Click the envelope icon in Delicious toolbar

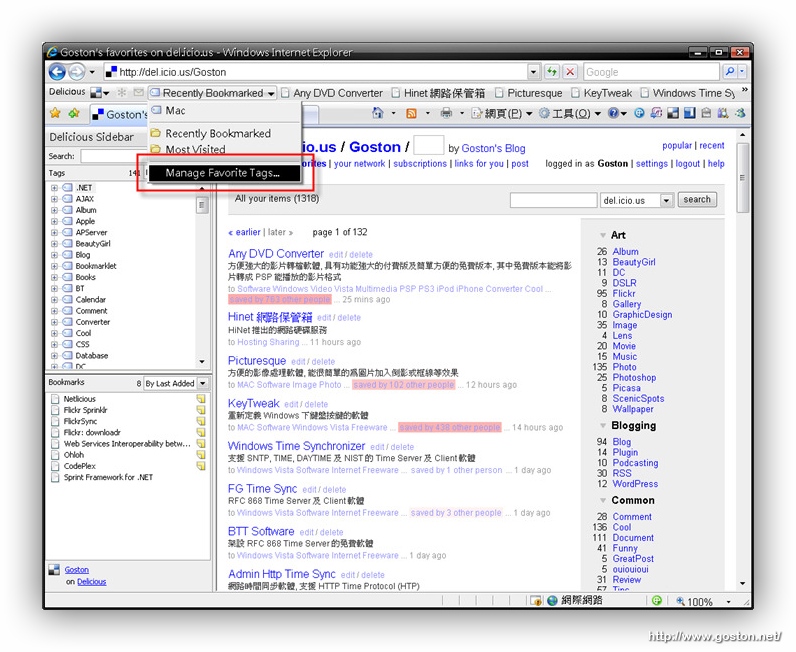coord(139,92)
